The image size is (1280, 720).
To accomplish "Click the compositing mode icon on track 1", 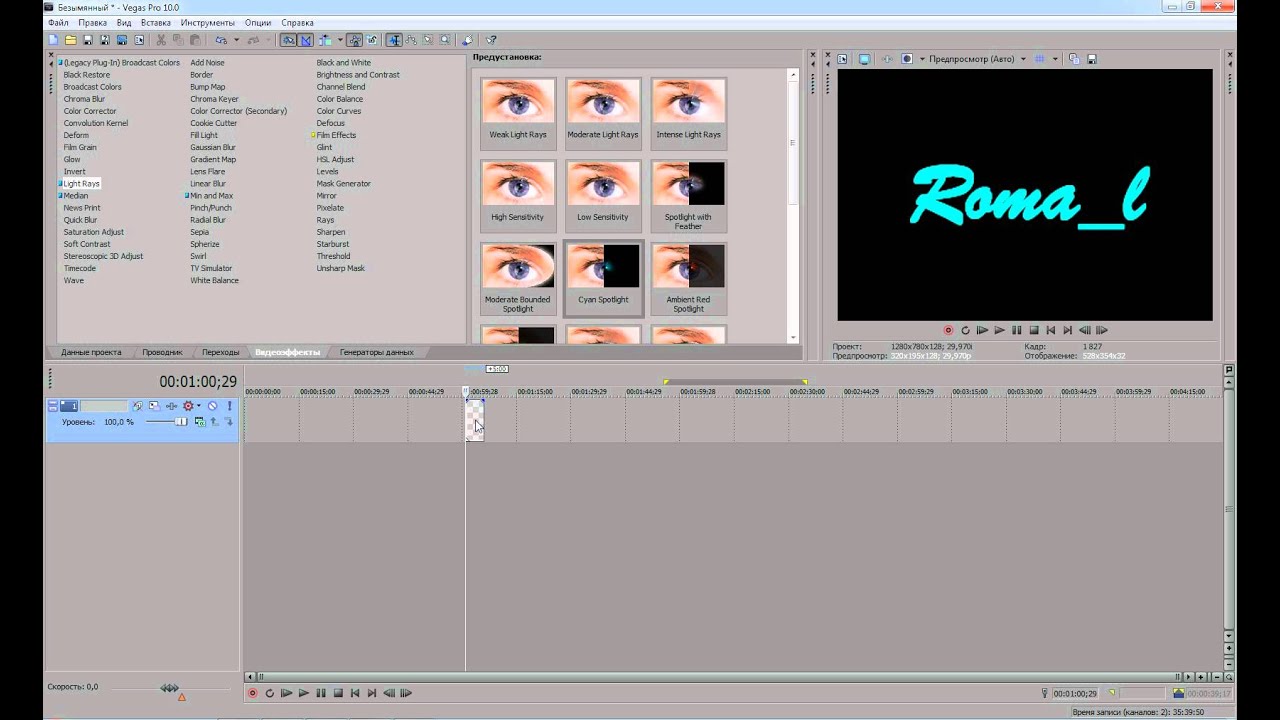I will pos(200,422).
